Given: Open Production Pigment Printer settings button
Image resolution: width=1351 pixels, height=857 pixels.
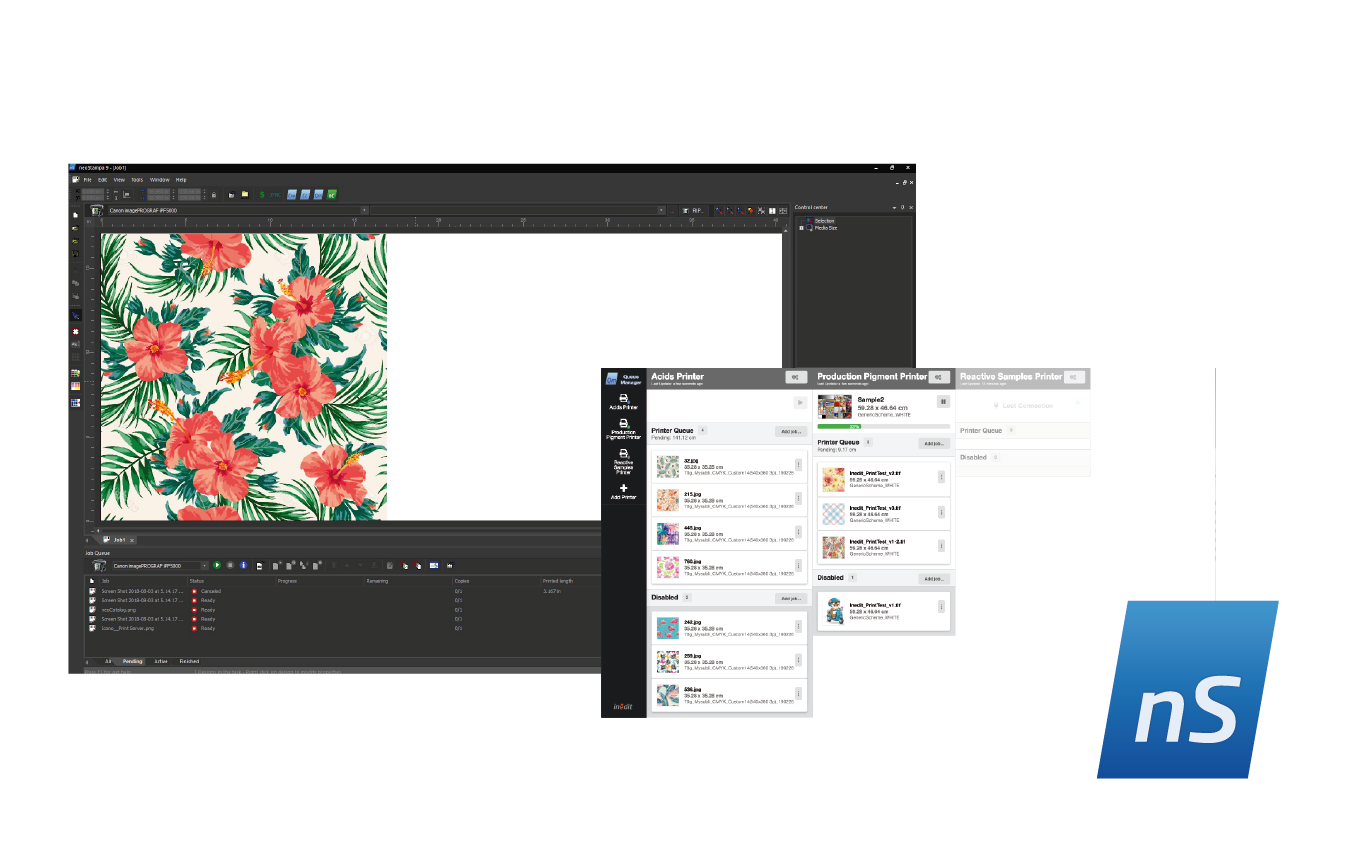Looking at the screenshot, I should click(938, 377).
